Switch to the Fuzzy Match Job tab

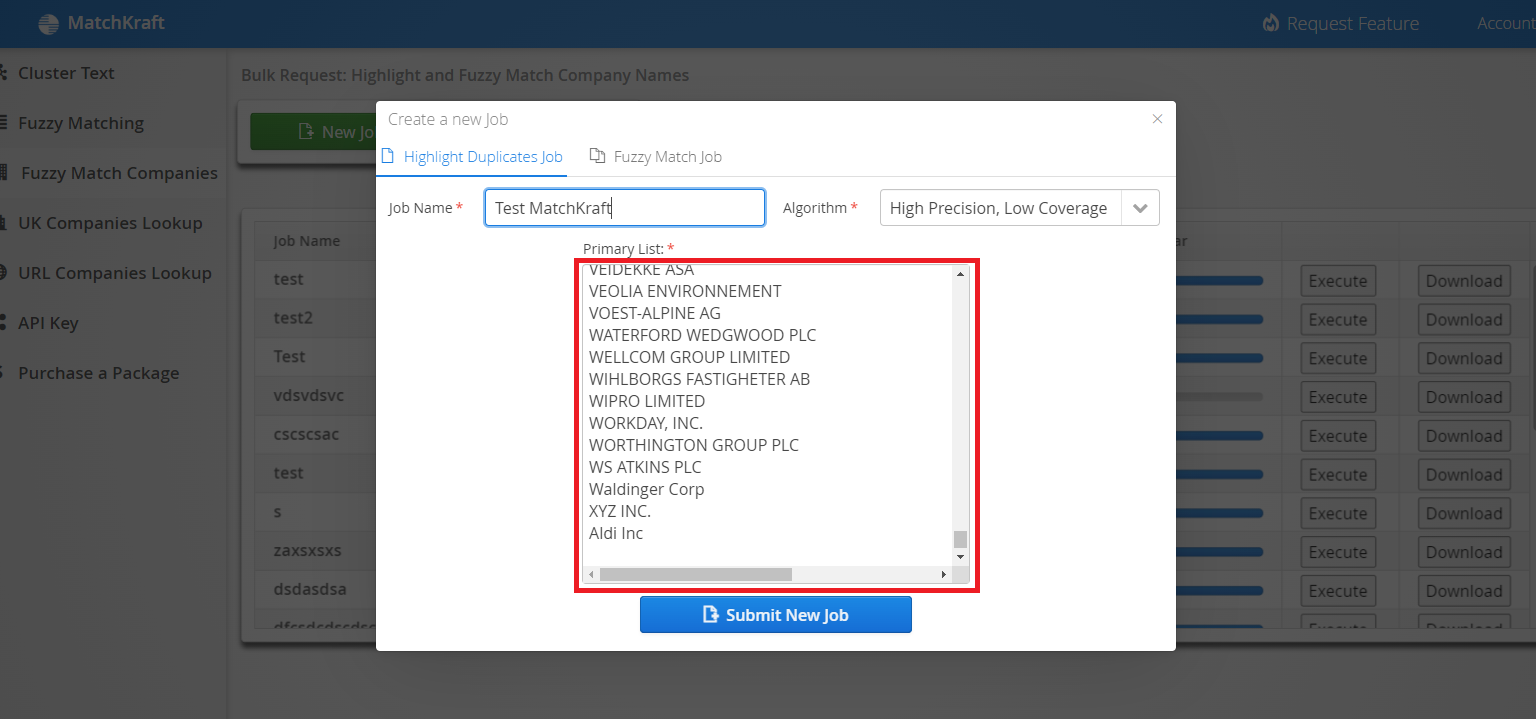click(656, 156)
